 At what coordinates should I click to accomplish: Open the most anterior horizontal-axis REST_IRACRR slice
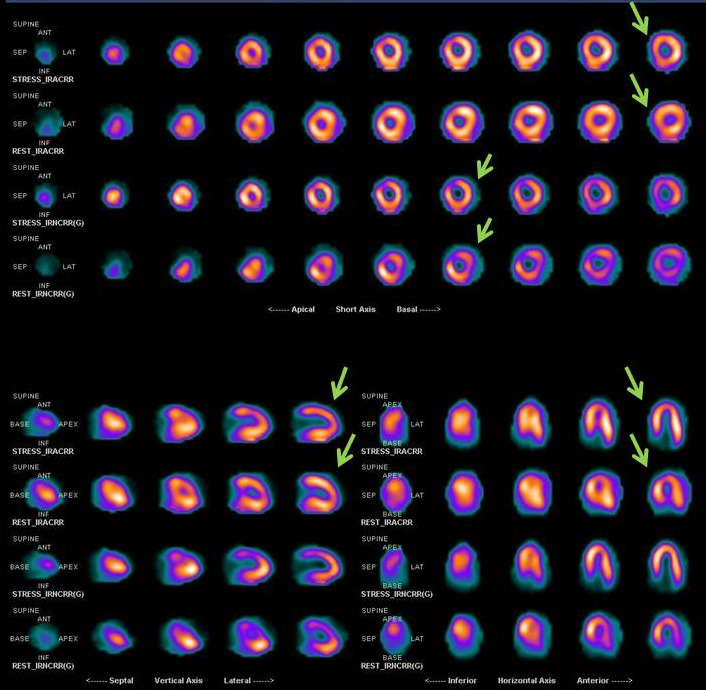click(669, 492)
